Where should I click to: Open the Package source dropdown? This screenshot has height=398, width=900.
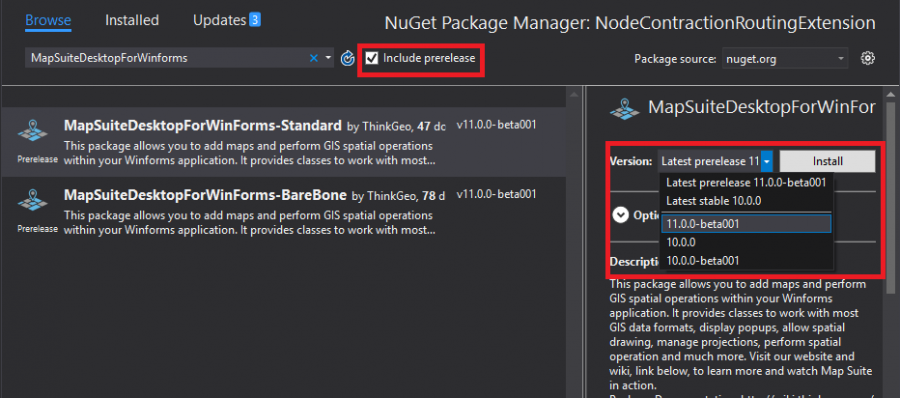[x=785, y=58]
